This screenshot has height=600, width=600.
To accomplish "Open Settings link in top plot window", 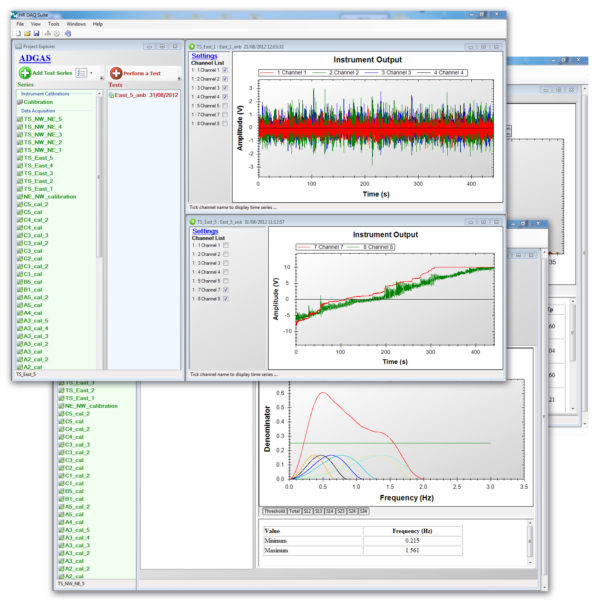I will pos(204,56).
